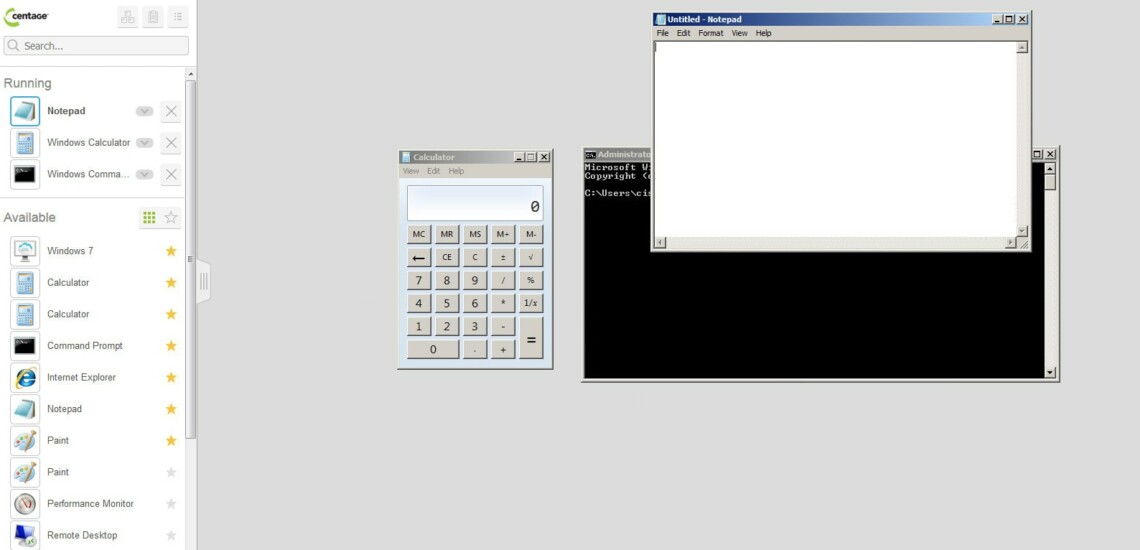Launch Remote Desktop from Available list

[25, 535]
